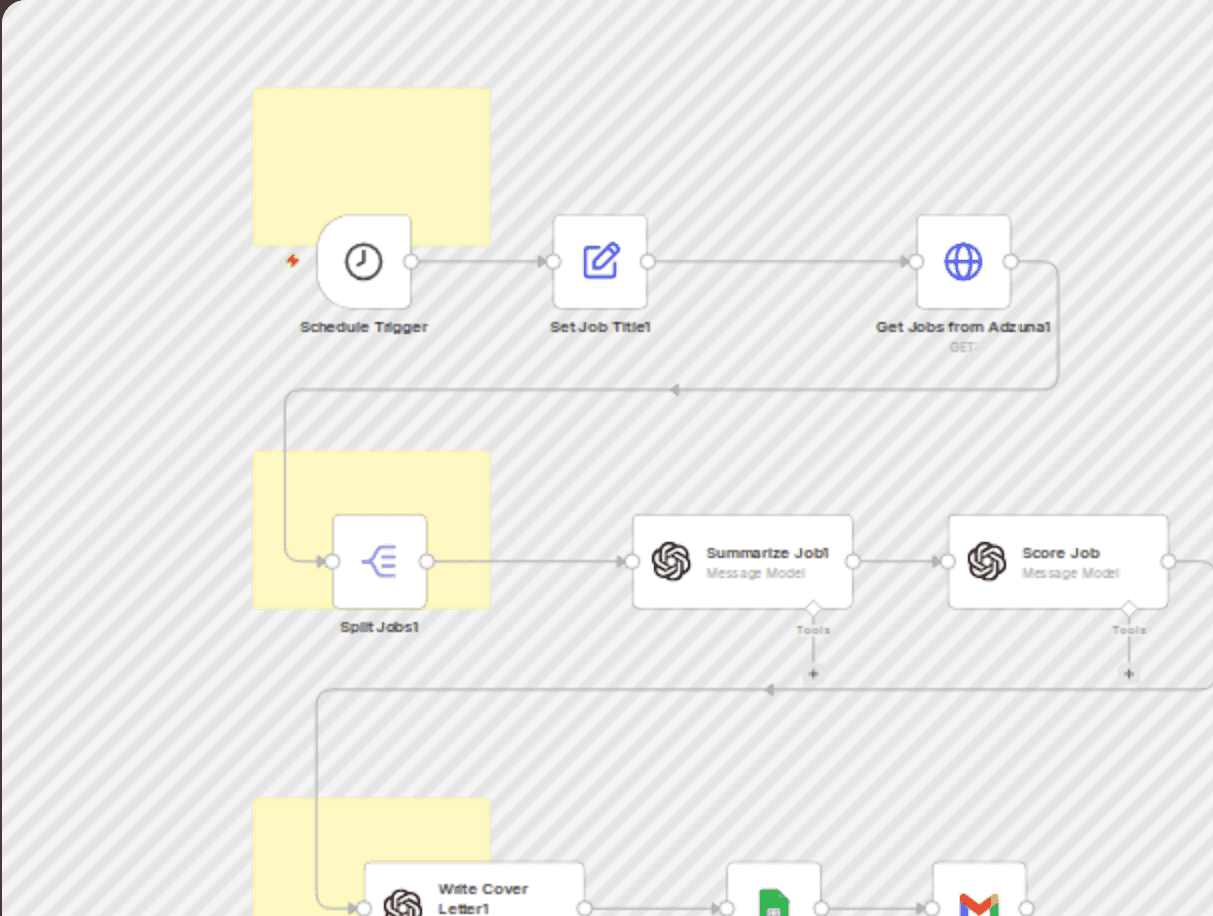The image size is (1213, 916).
Task: Click the Tools diamond connector of Score Job
Action: pyautogui.click(x=1129, y=609)
